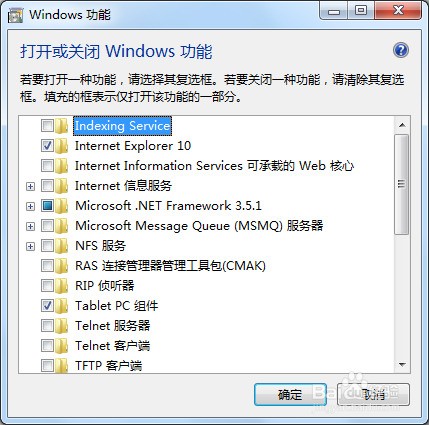Click the TFTP 客户端 folder icon
This screenshot has width=429, height=425.
61,366
